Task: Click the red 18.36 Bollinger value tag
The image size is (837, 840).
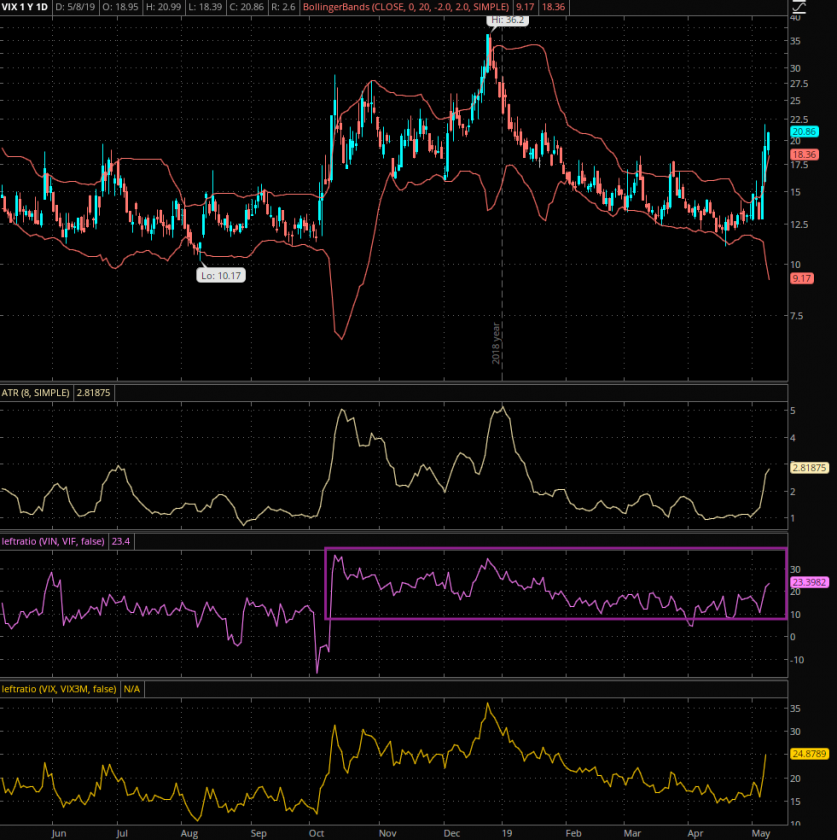Action: tap(805, 154)
